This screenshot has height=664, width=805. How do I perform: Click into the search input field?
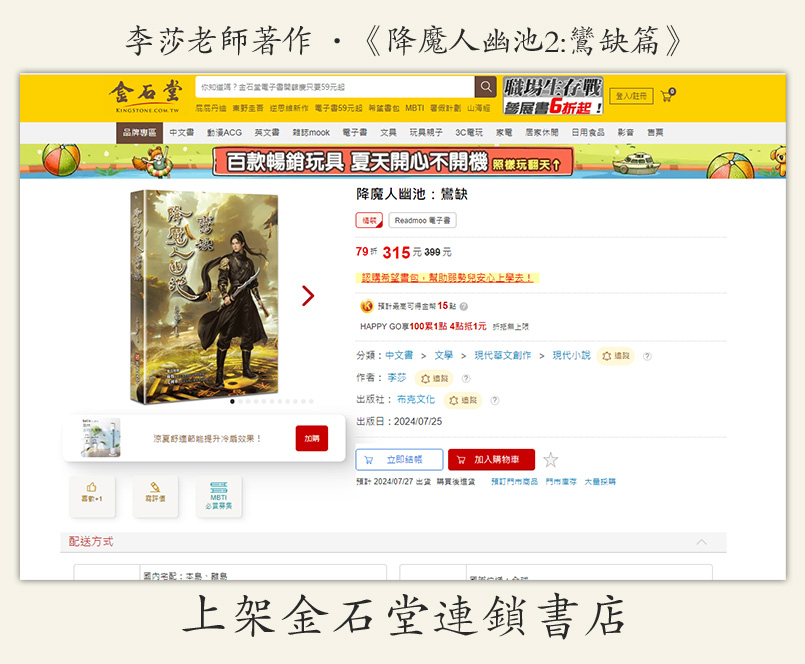pyautogui.click(x=335, y=87)
